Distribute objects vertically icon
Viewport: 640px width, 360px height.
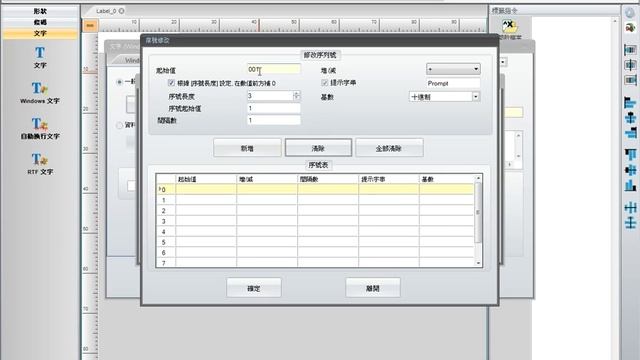630,223
